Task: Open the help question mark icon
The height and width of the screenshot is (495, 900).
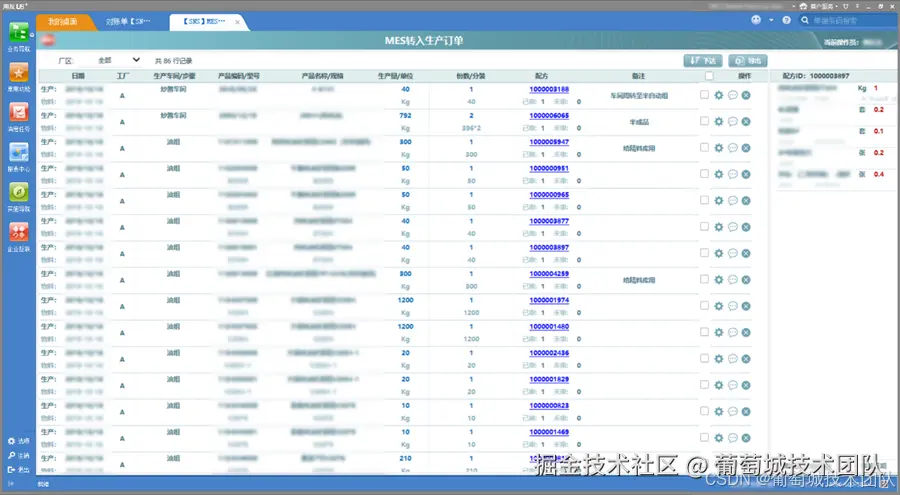Action: pyautogui.click(x=786, y=20)
